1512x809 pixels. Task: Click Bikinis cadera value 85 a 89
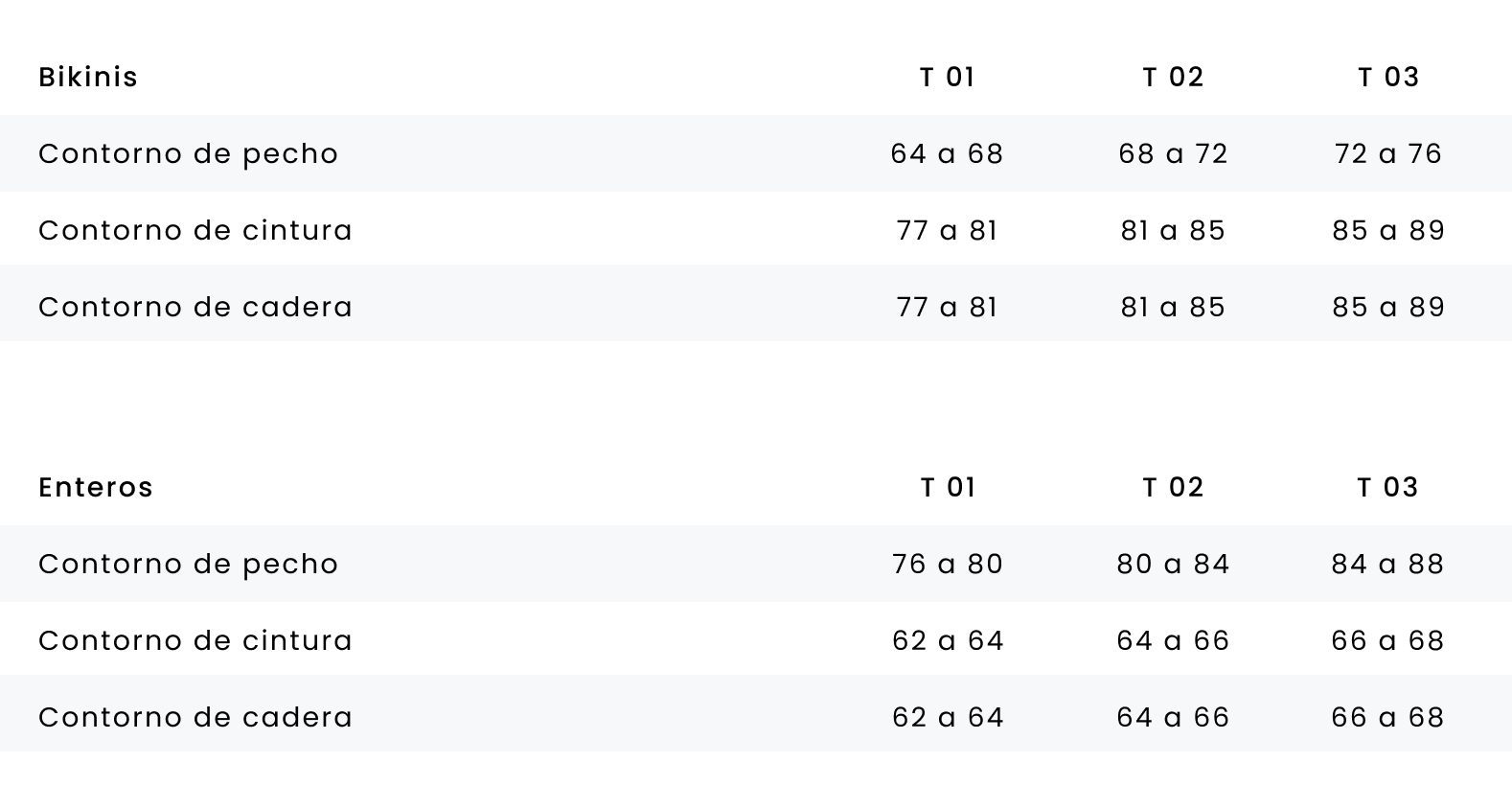[1388, 307]
